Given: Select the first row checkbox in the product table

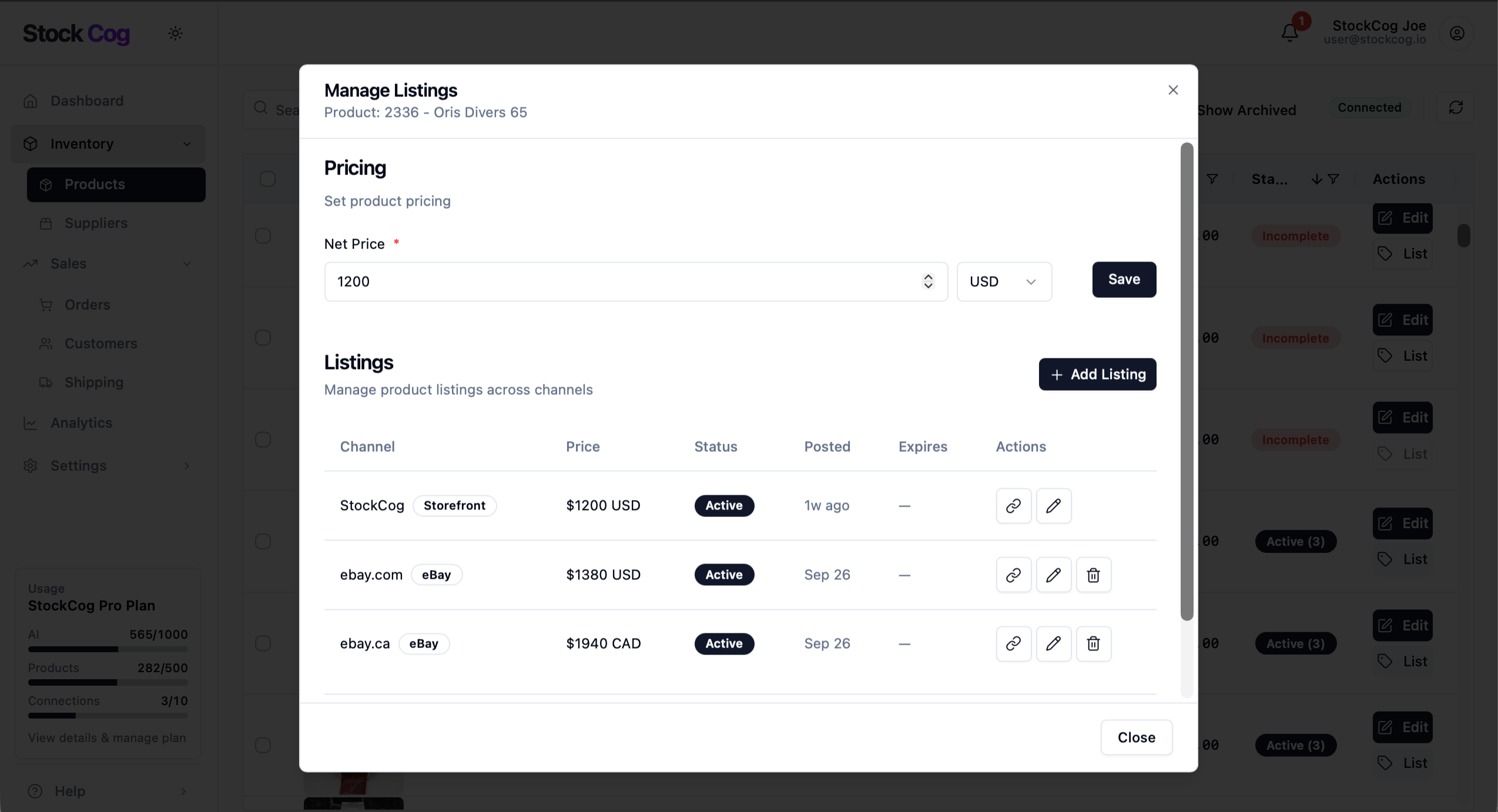Looking at the screenshot, I should (262, 236).
